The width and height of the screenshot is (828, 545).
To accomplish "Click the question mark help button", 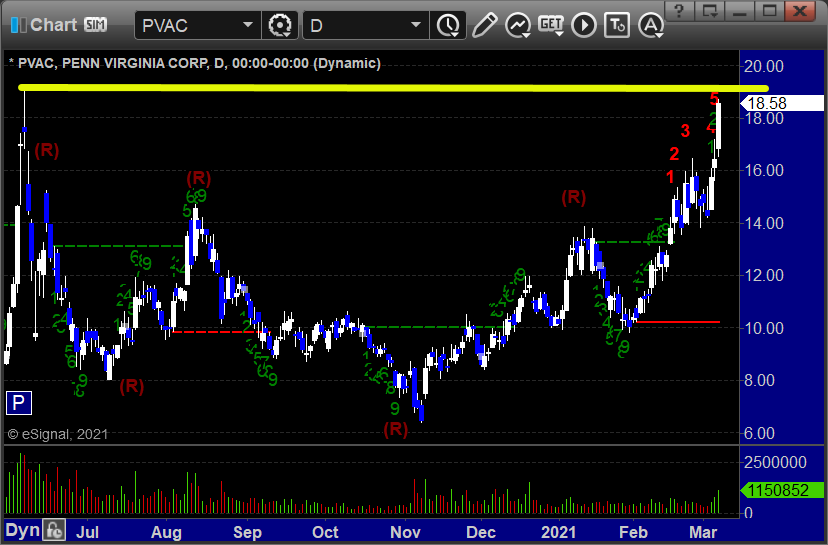I will [679, 11].
